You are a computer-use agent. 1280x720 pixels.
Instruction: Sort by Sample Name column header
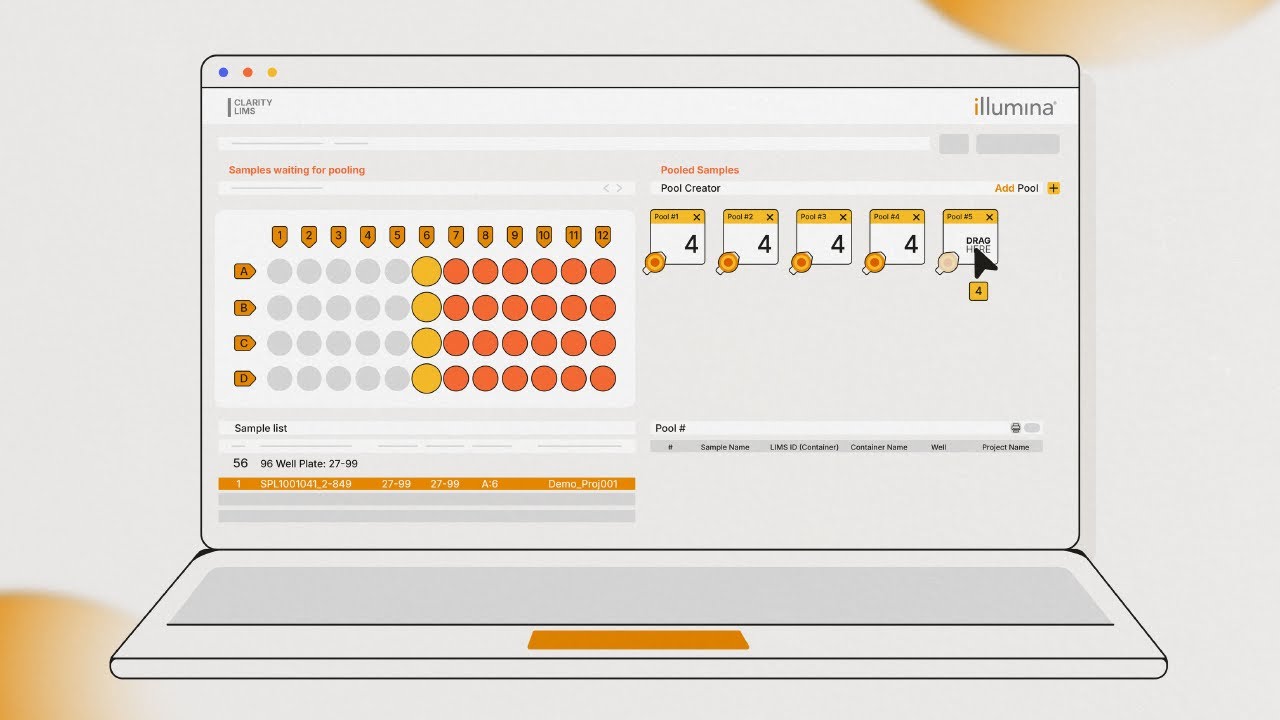click(725, 447)
